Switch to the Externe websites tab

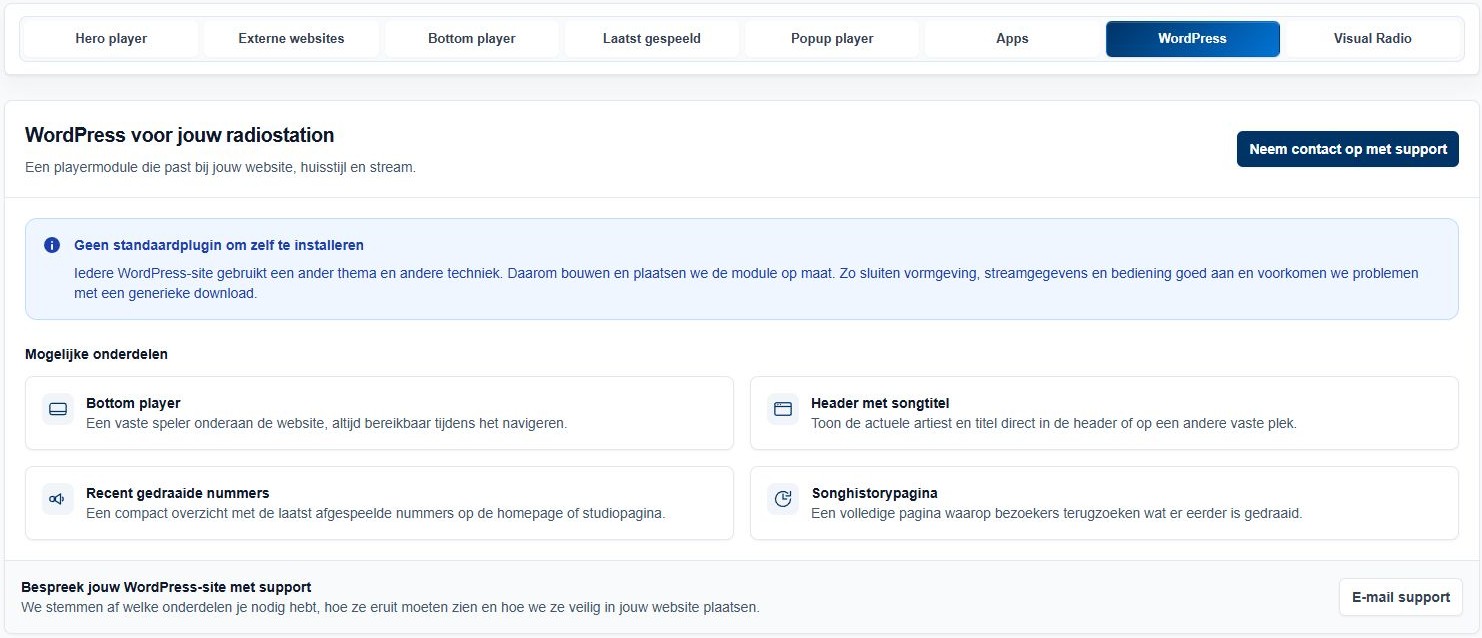[291, 39]
